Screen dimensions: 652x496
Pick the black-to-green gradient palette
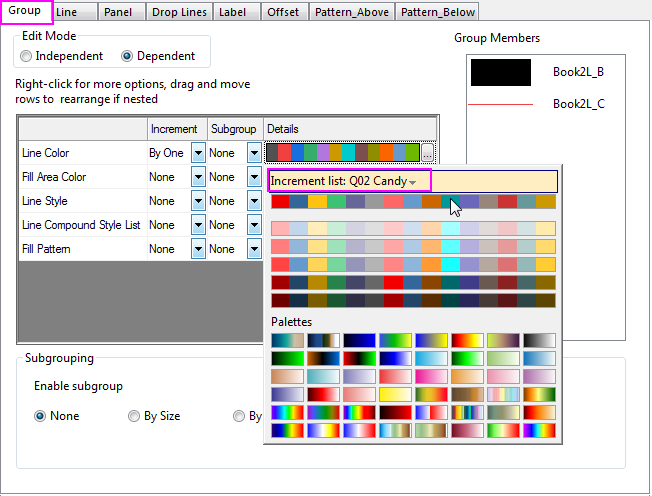(x=288, y=359)
